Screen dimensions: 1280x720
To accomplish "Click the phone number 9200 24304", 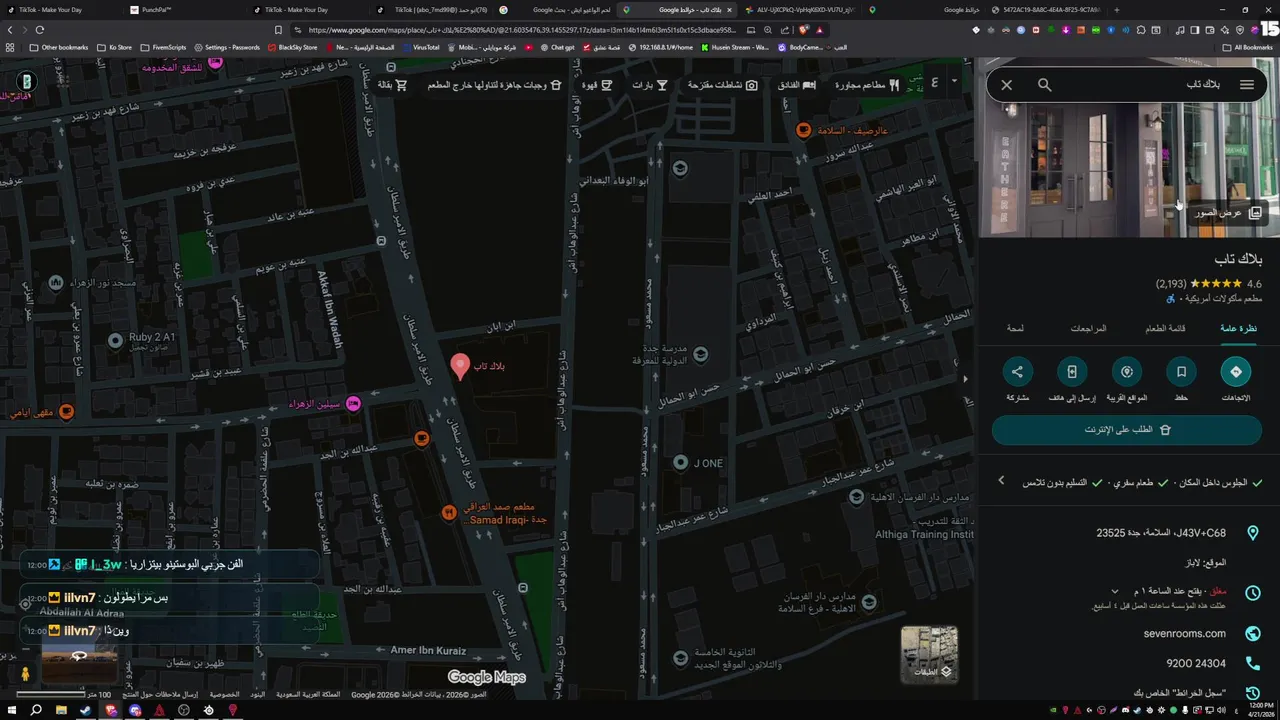I will [x=1196, y=663].
